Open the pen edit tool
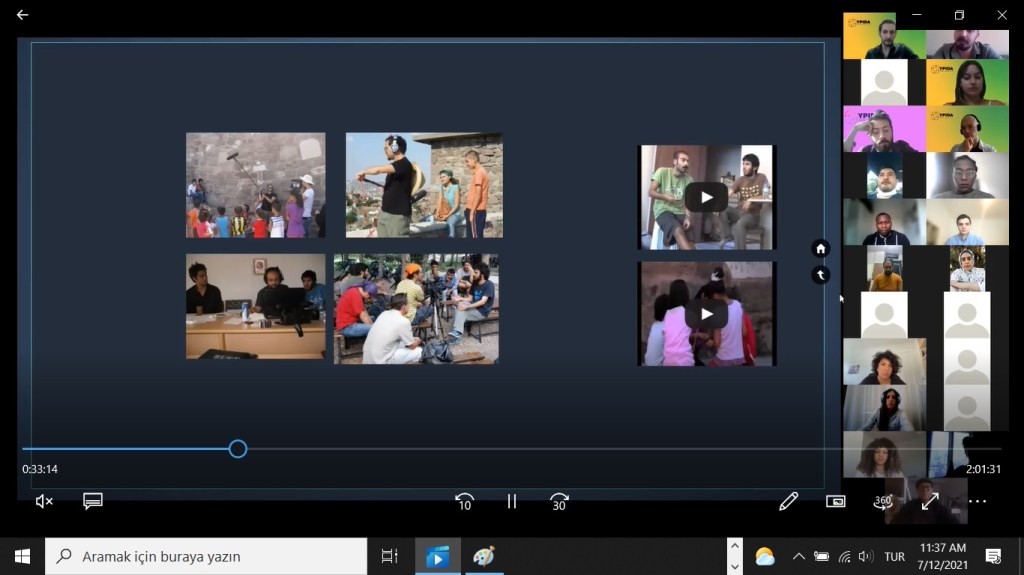Viewport: 1024px width, 575px height. pyautogui.click(x=788, y=502)
